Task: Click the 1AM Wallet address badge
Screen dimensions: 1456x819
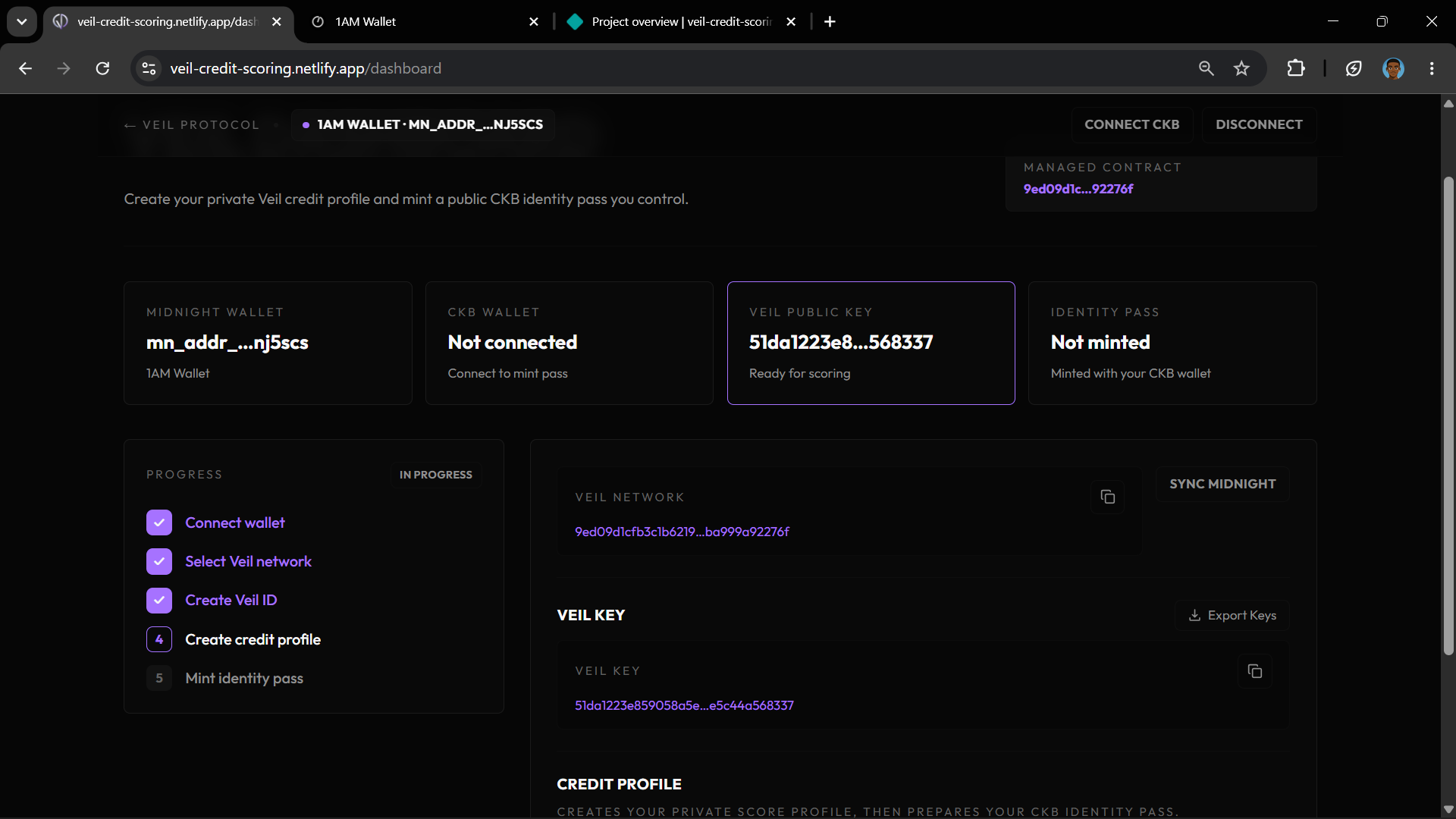Action: [423, 124]
